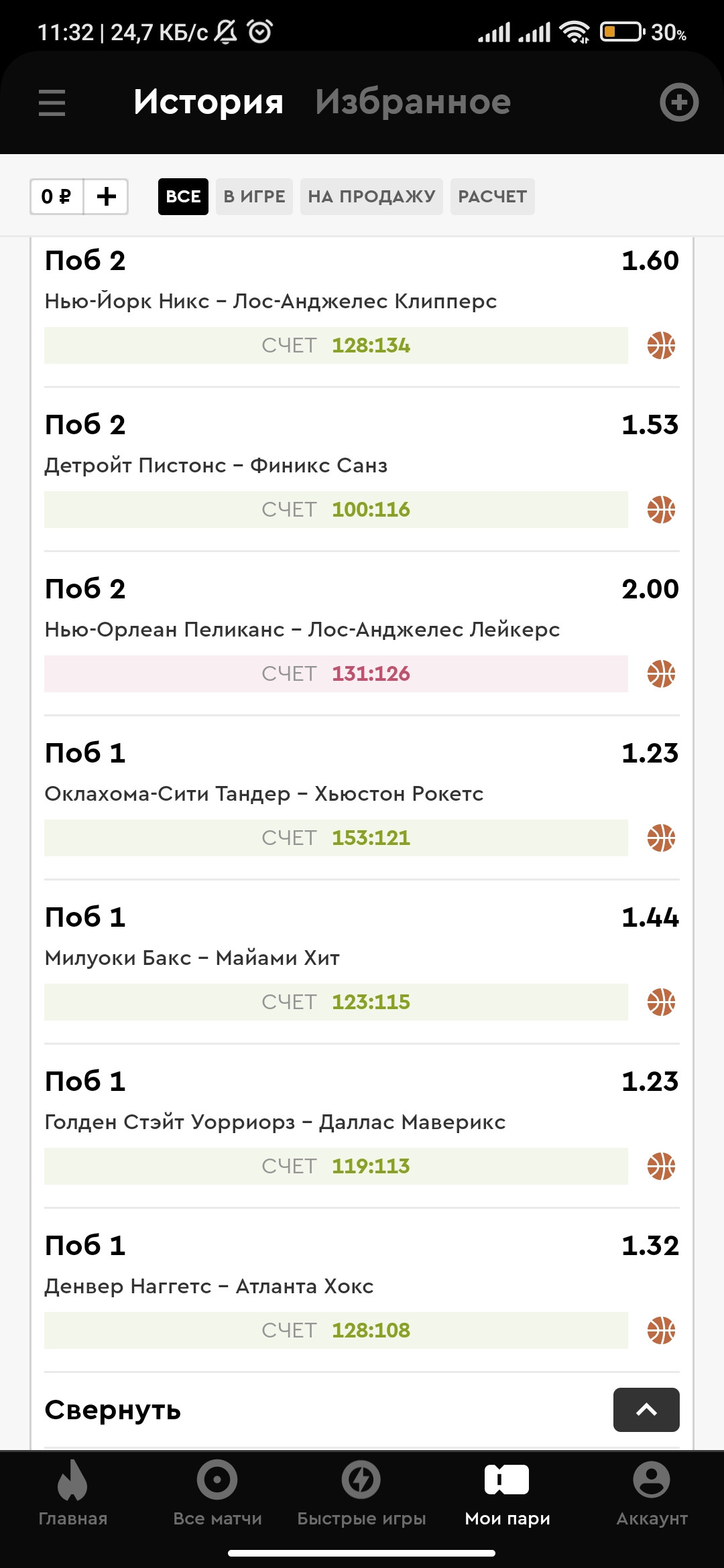Open score bar 131:126 for Pelicans–Lakers

pyautogui.click(x=336, y=673)
